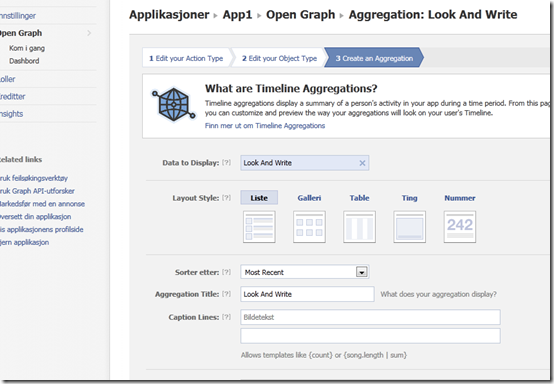554x384 pixels.
Task: Remove Look And Write data token
Action: (x=362, y=163)
